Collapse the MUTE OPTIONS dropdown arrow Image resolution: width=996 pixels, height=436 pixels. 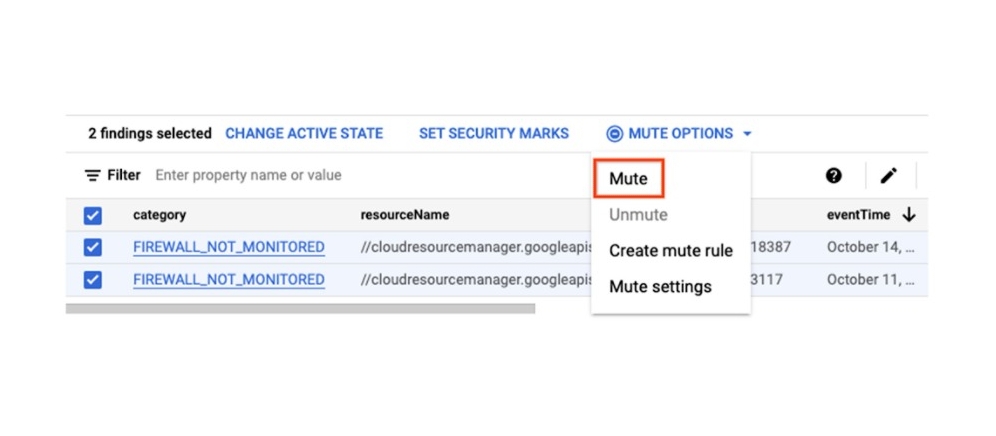coord(747,134)
